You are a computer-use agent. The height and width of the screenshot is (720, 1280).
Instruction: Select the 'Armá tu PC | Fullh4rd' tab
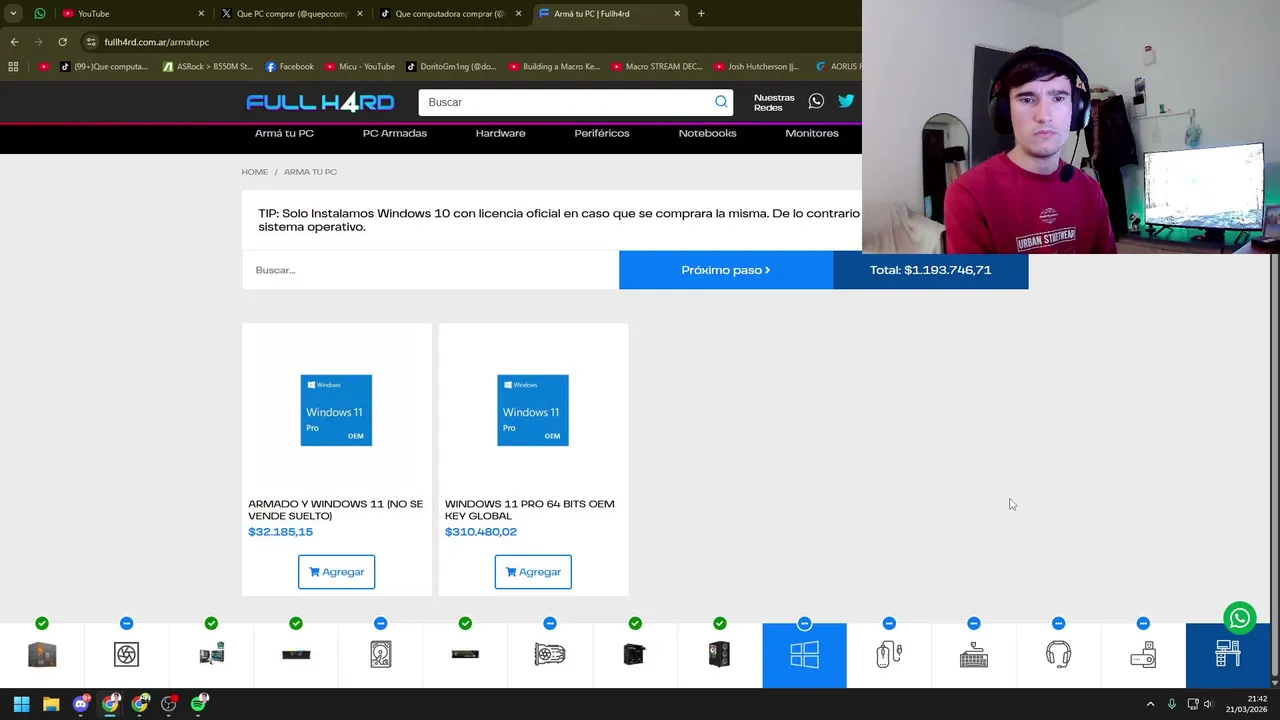click(x=610, y=14)
